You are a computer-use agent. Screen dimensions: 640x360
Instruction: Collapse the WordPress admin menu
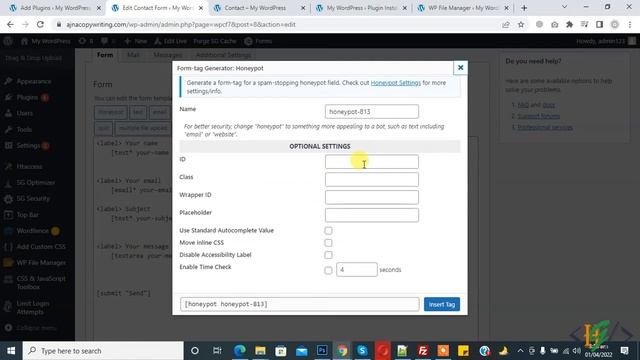click(x=36, y=328)
